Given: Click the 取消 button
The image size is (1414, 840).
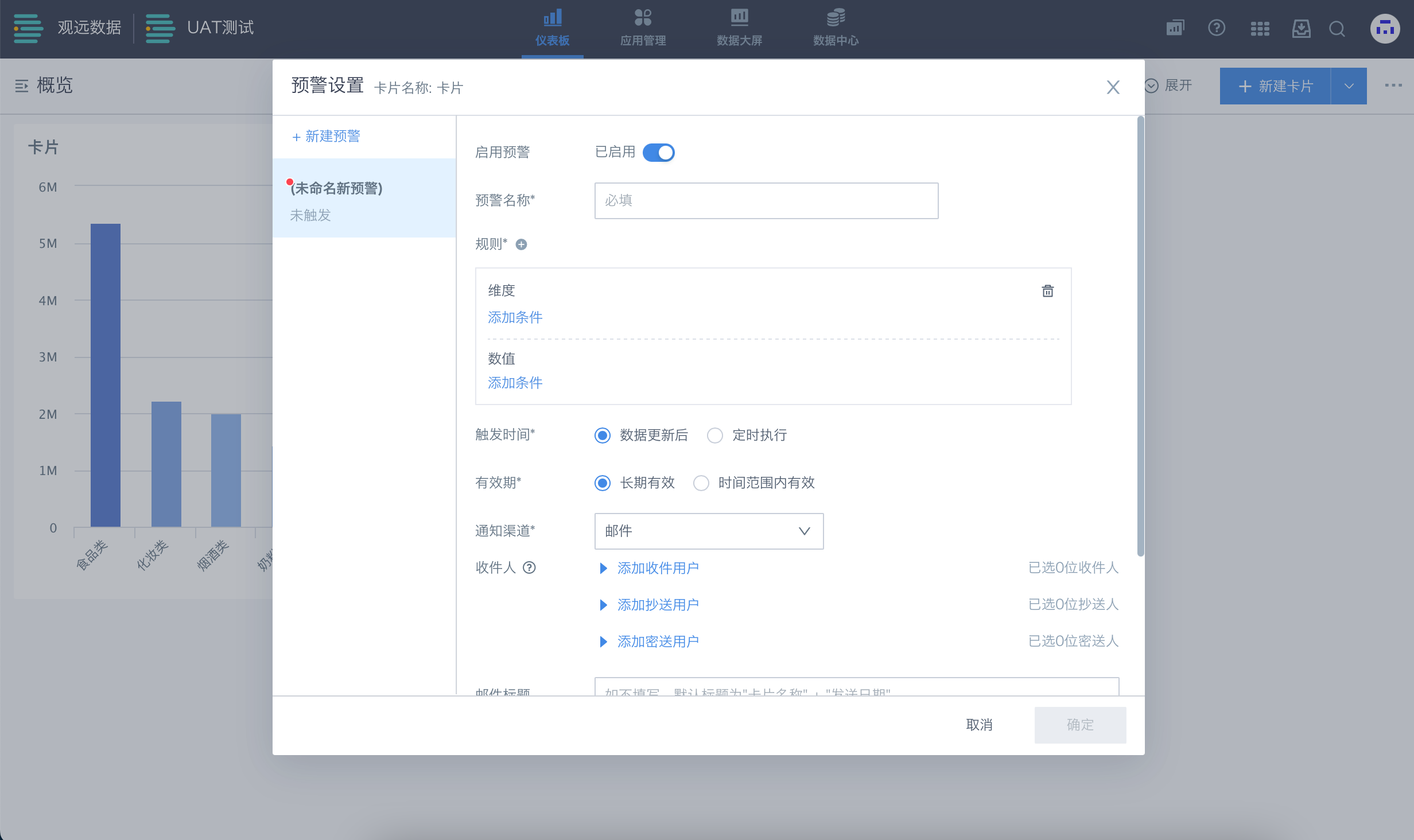Looking at the screenshot, I should 979,725.
